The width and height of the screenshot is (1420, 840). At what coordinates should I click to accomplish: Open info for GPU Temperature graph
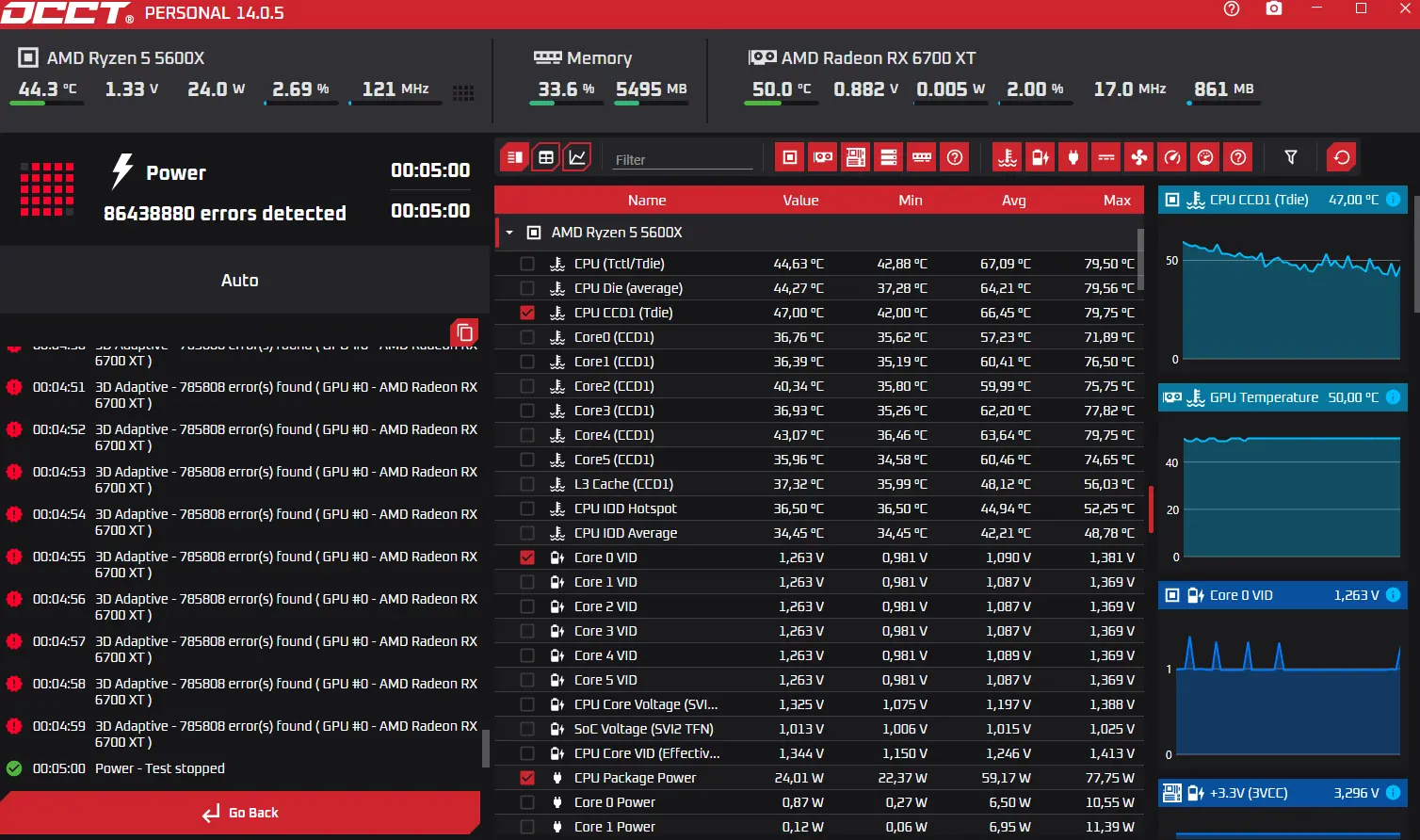1393,397
